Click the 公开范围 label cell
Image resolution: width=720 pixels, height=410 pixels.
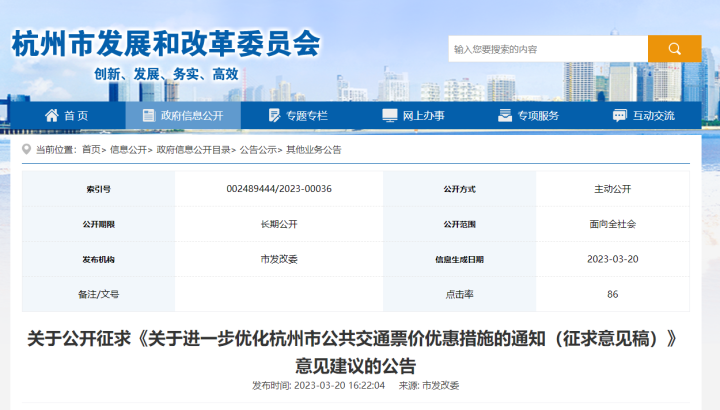[459, 224]
